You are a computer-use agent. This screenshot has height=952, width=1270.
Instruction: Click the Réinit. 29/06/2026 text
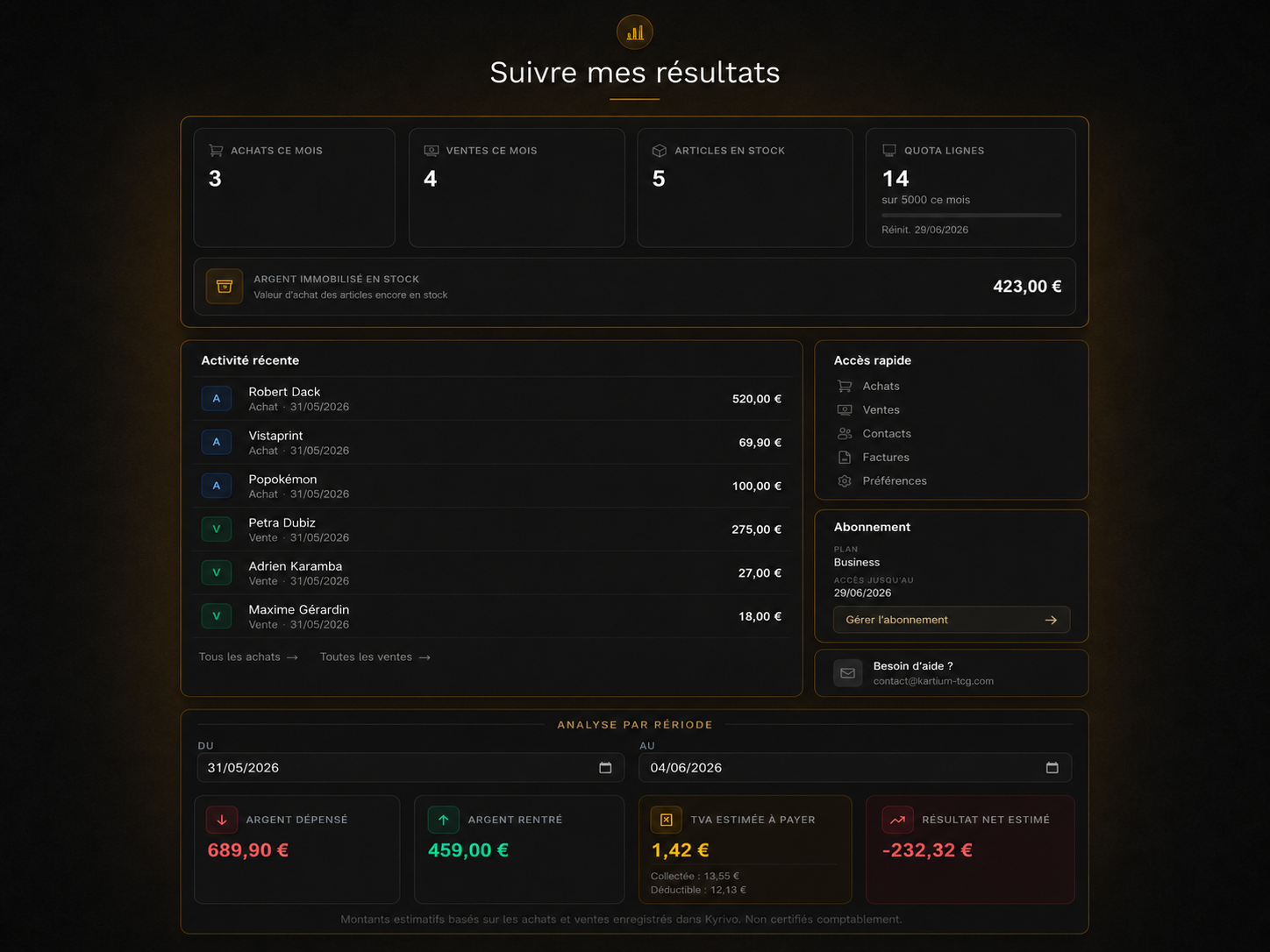[x=925, y=230]
